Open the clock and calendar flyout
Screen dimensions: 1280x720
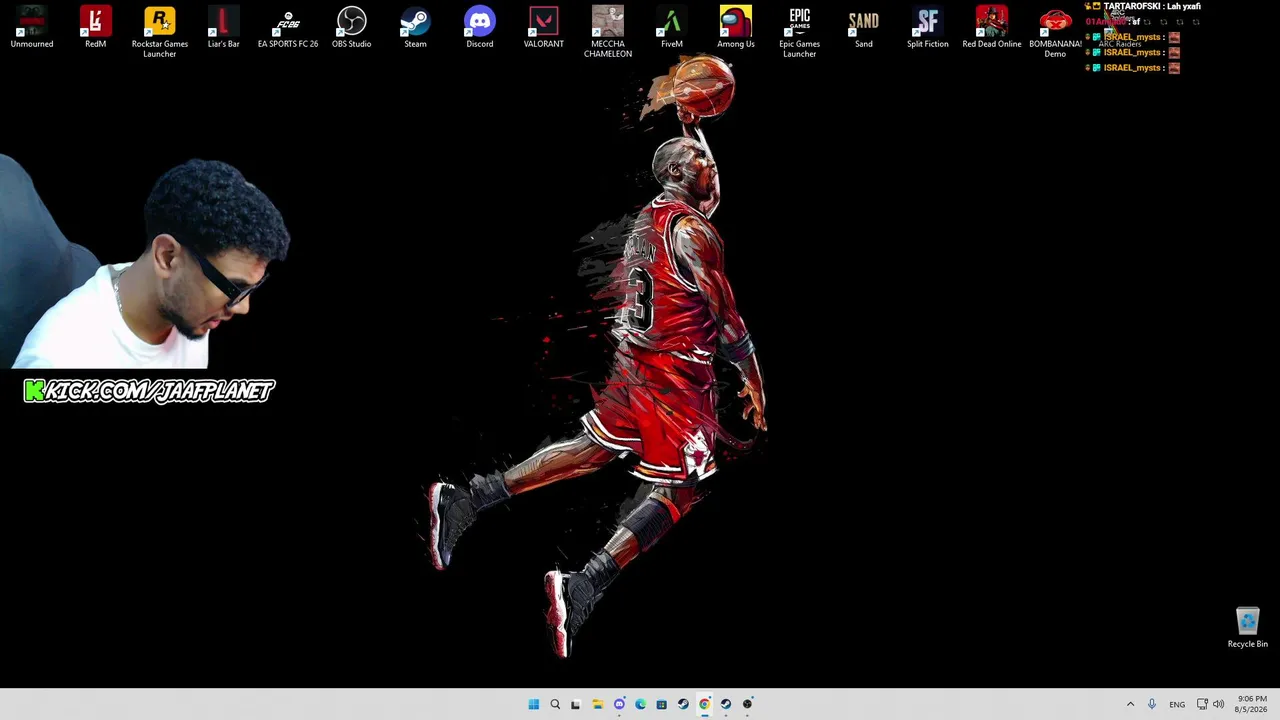1252,704
